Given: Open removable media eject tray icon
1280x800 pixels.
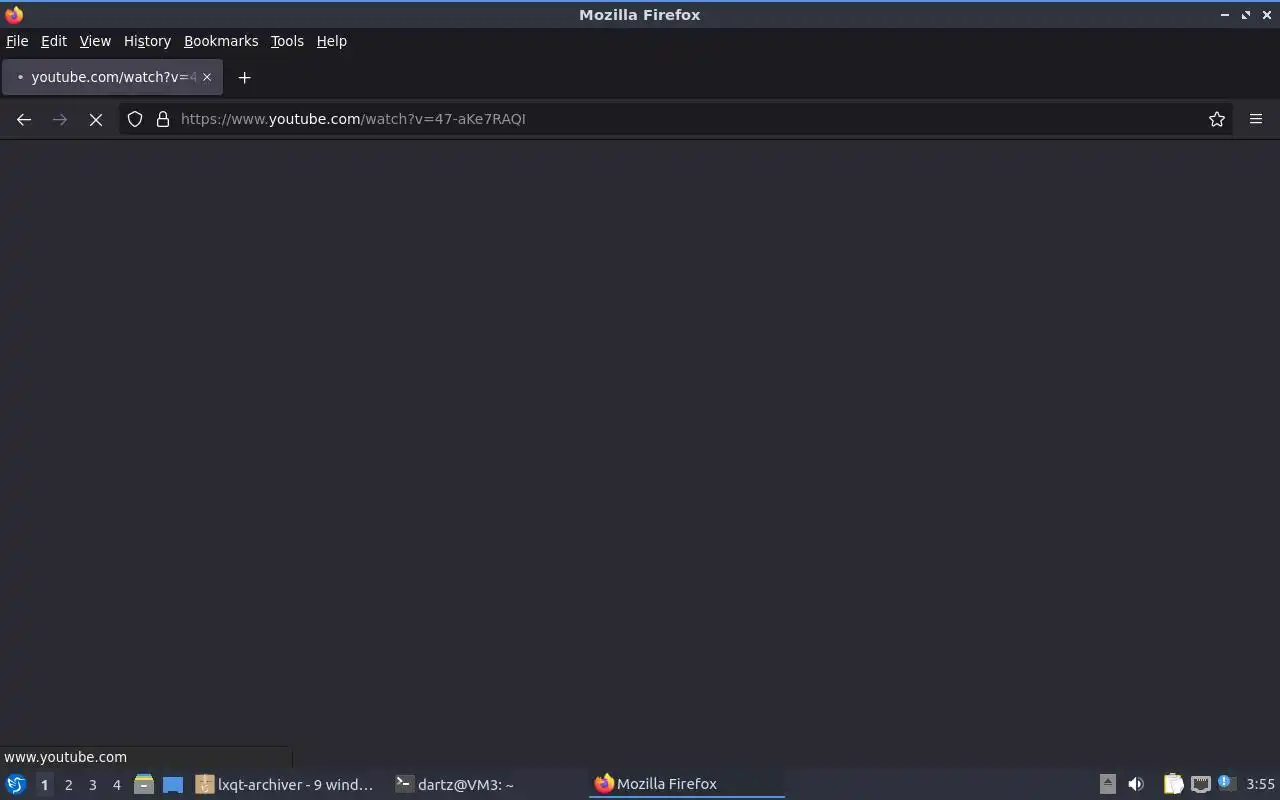Looking at the screenshot, I should (1107, 784).
